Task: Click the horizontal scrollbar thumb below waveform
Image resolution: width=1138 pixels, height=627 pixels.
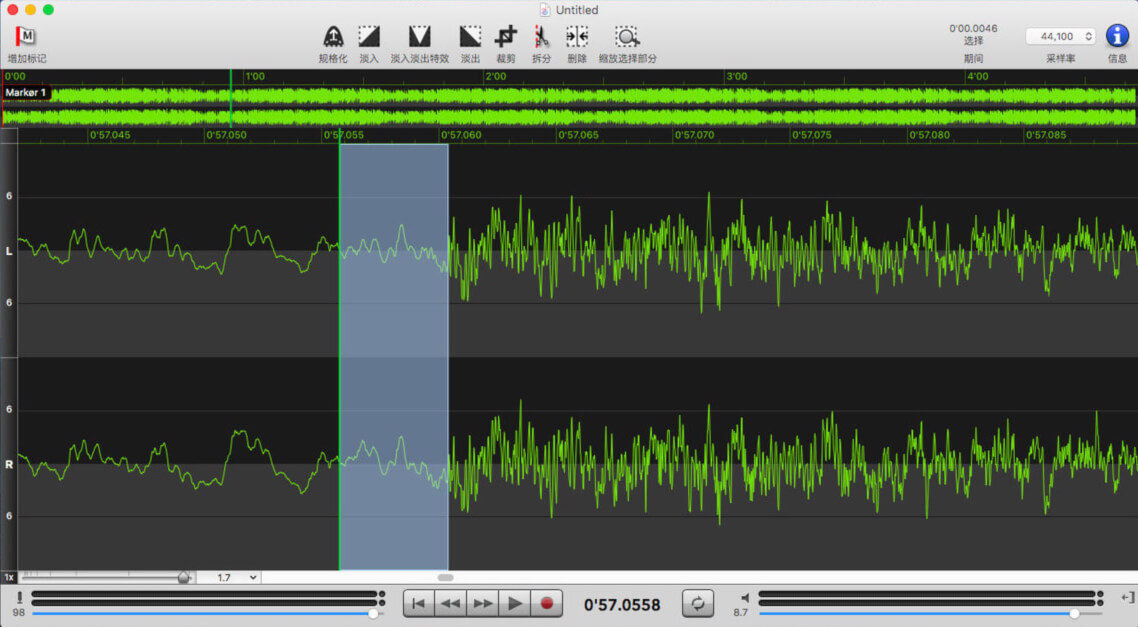Action: 446,578
